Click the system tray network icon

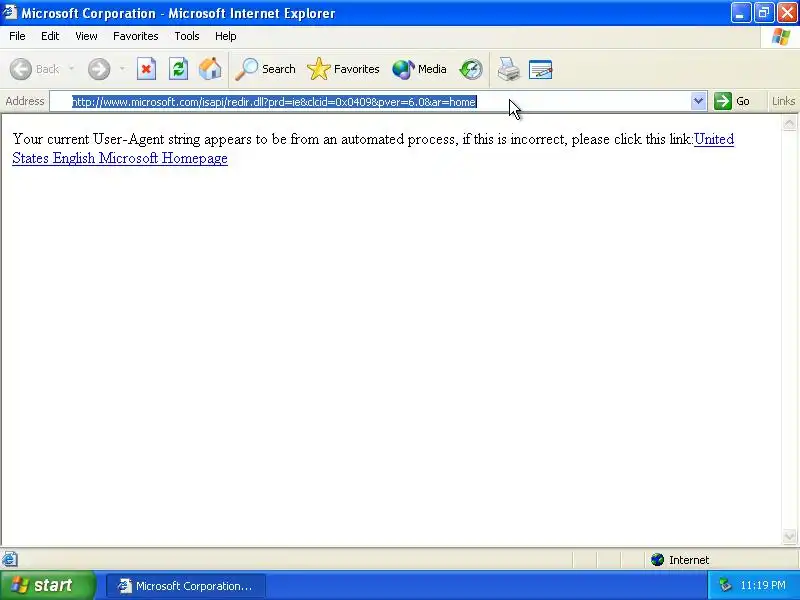pos(725,585)
